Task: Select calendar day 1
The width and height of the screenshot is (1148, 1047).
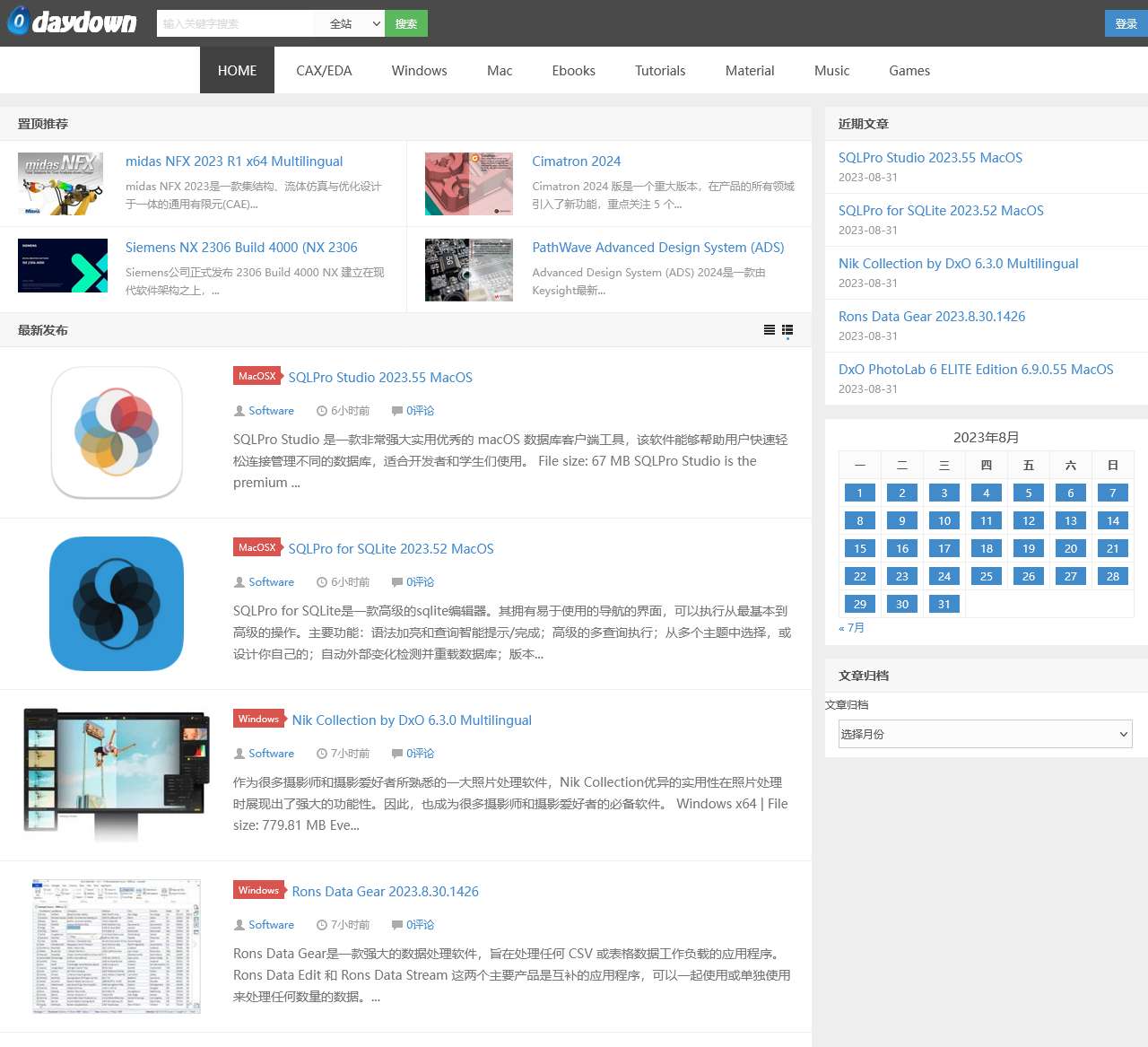Action: pyautogui.click(x=860, y=493)
